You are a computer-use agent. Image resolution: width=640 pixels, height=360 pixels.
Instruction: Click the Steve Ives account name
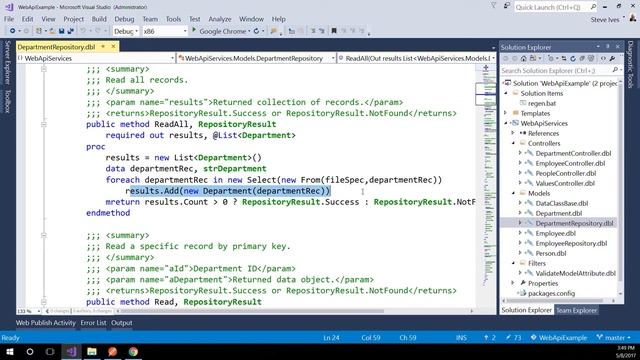tap(605, 19)
